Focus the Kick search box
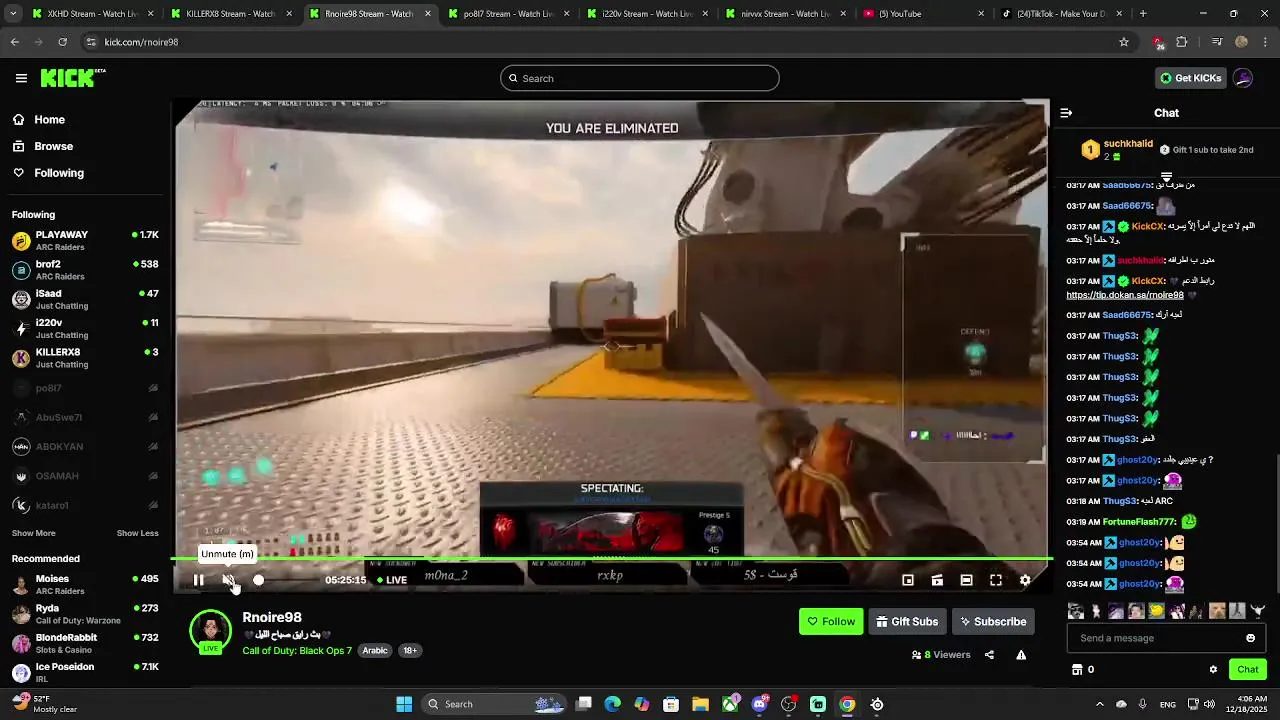This screenshot has width=1280, height=720. click(640, 78)
